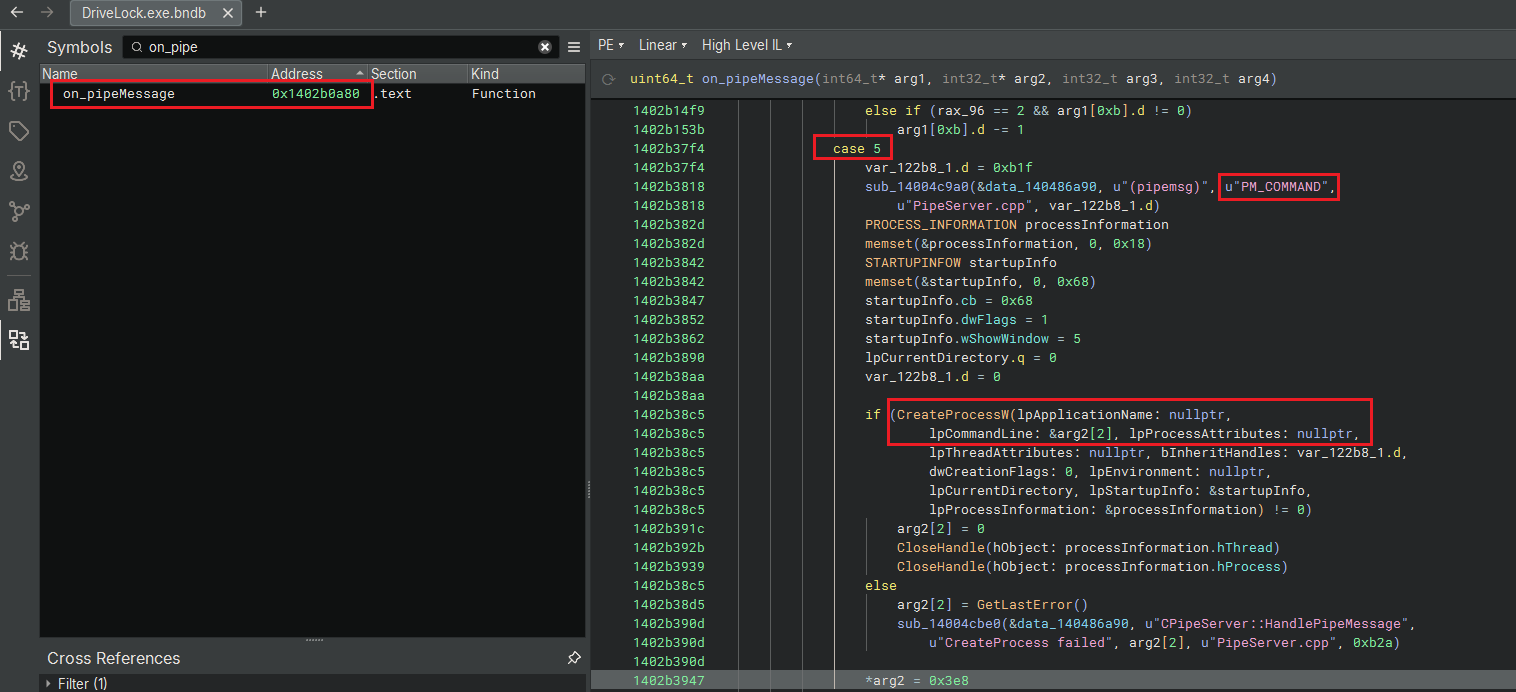The image size is (1516, 692).
Task: Open the Debugger bug icon
Action: (18, 251)
